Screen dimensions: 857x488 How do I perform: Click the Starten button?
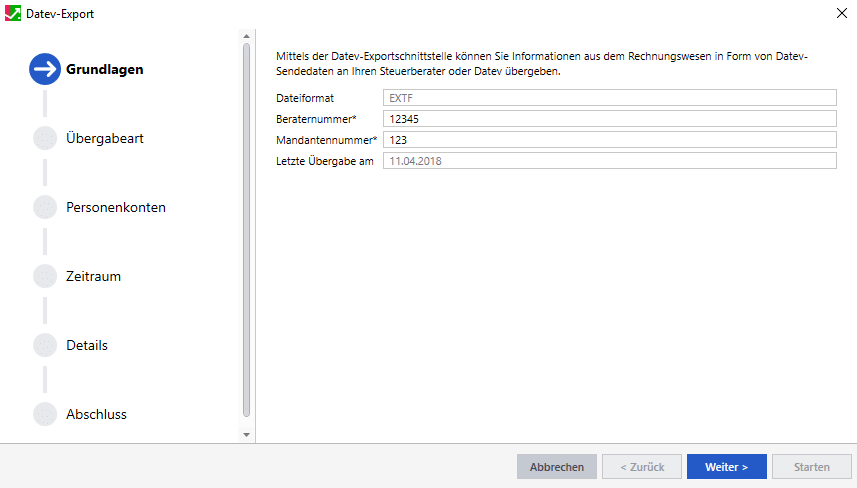812,467
